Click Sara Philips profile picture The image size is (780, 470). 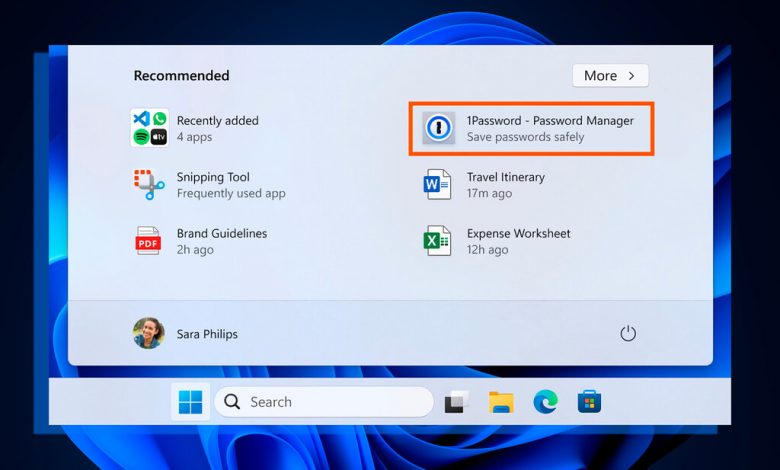point(148,333)
